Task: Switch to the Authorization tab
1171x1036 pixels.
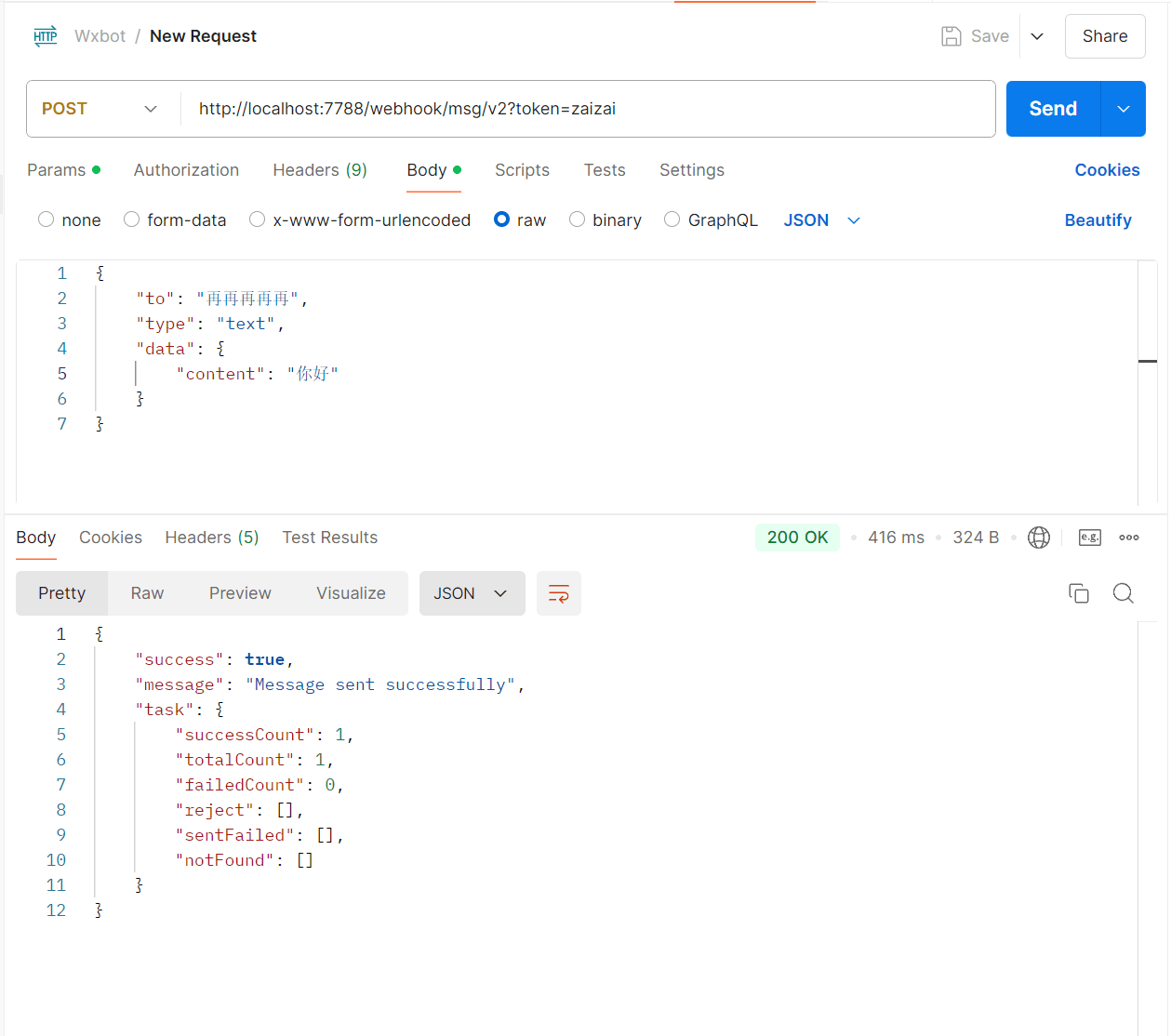Action: 186,170
